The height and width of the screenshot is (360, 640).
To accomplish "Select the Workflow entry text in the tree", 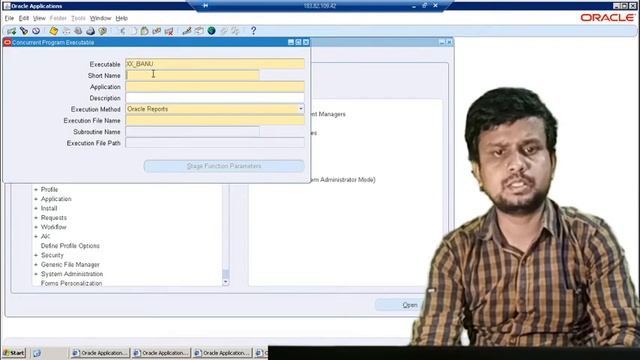I will 53,227.
